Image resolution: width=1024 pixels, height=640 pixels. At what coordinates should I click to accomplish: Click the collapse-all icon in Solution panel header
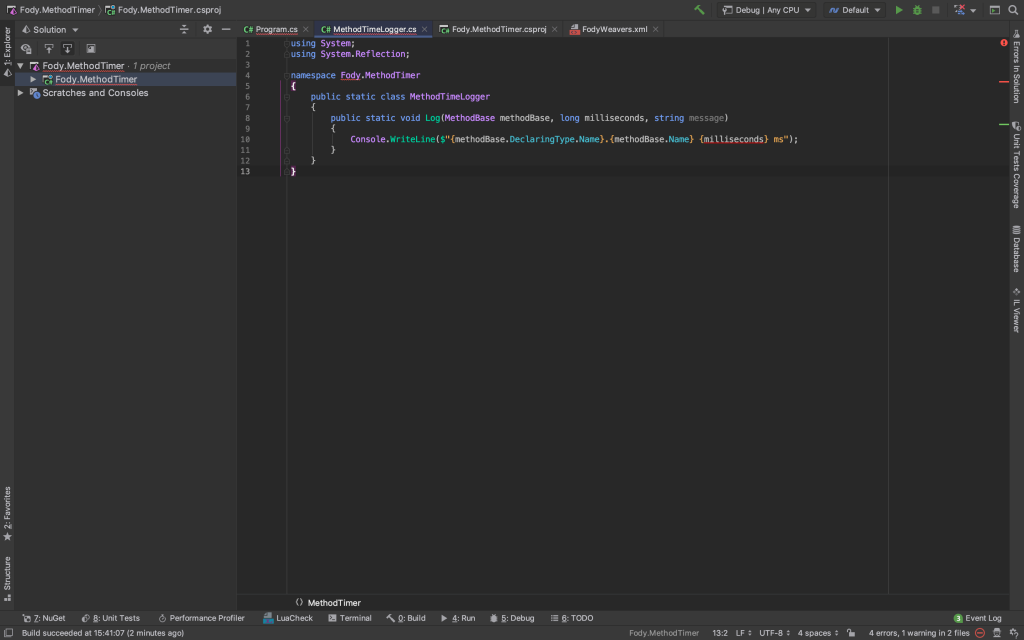click(x=184, y=29)
